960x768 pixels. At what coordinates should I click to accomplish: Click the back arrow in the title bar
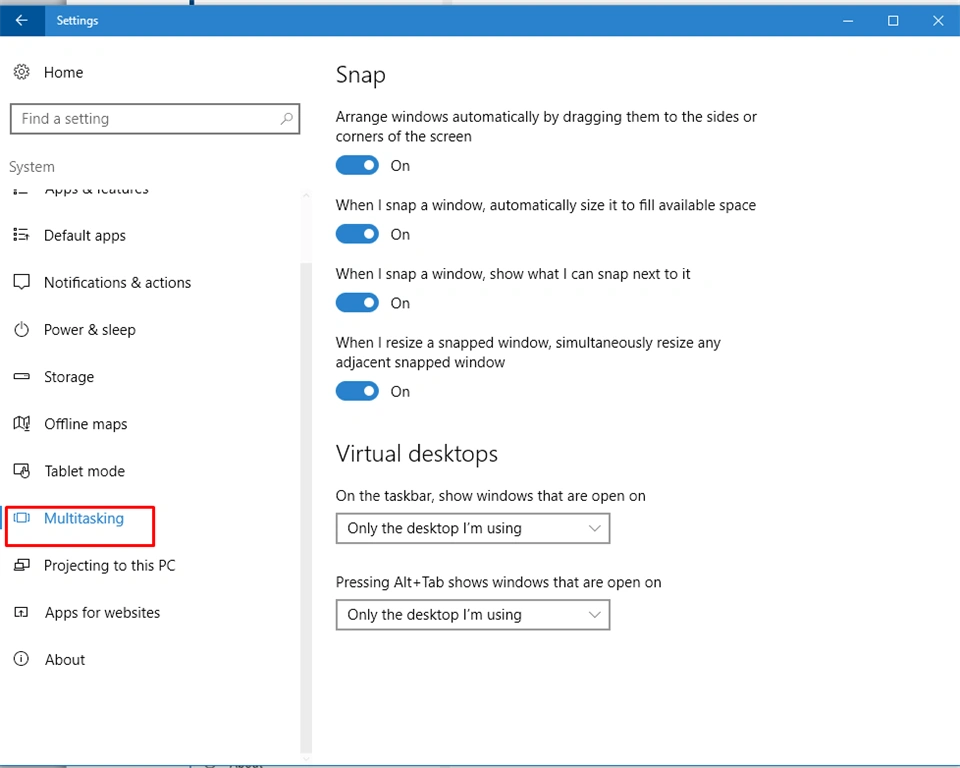[21, 20]
